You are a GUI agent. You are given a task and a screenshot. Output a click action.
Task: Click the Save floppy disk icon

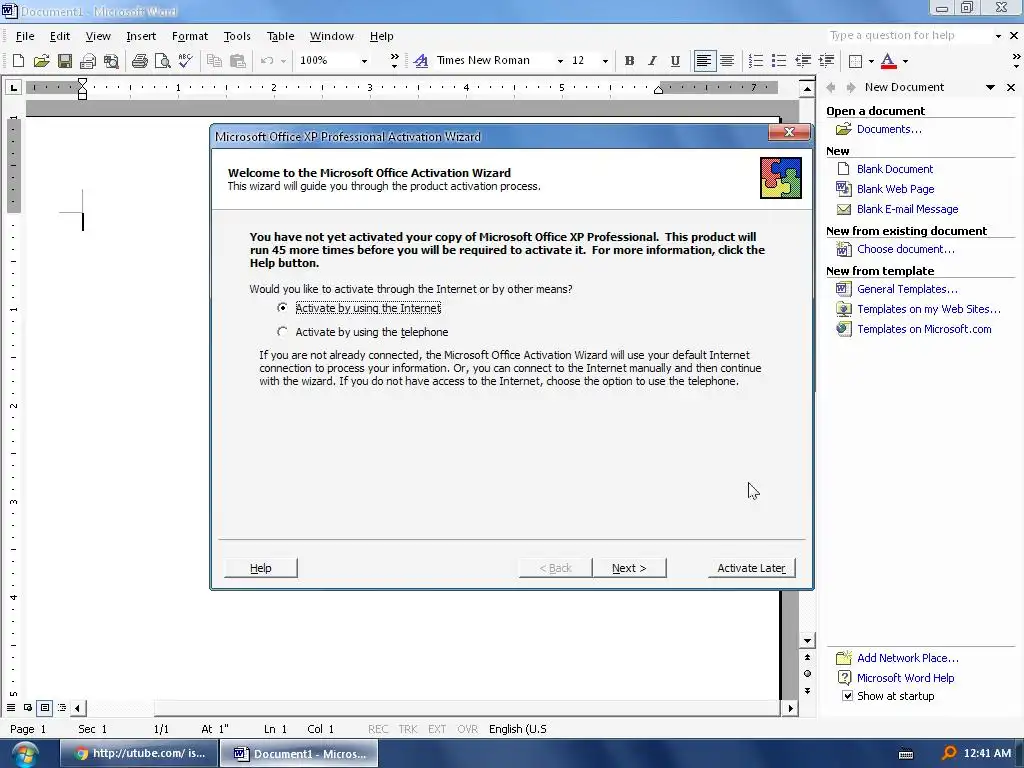[x=65, y=61]
